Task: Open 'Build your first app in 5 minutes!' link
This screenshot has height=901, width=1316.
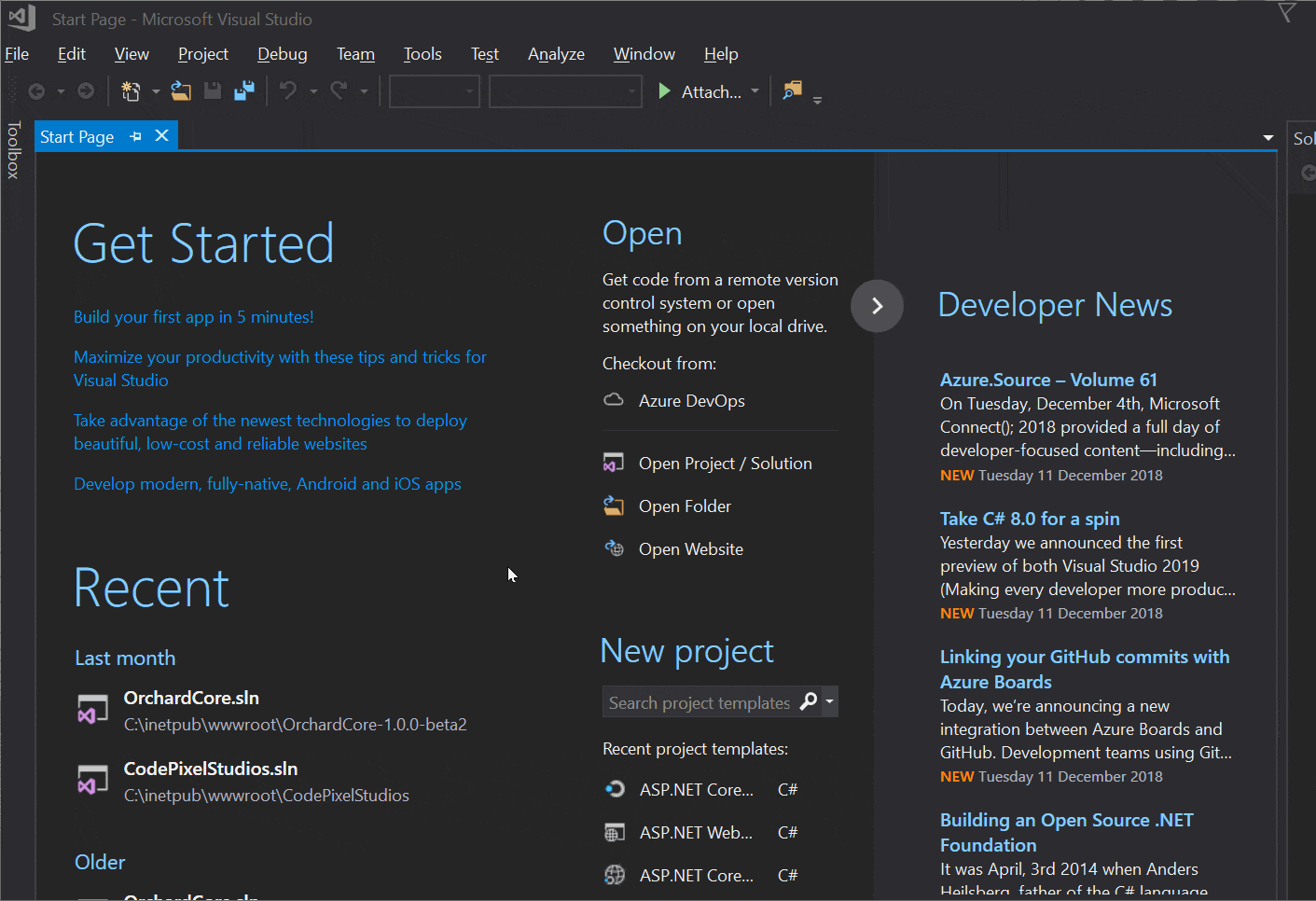Action: point(193,316)
